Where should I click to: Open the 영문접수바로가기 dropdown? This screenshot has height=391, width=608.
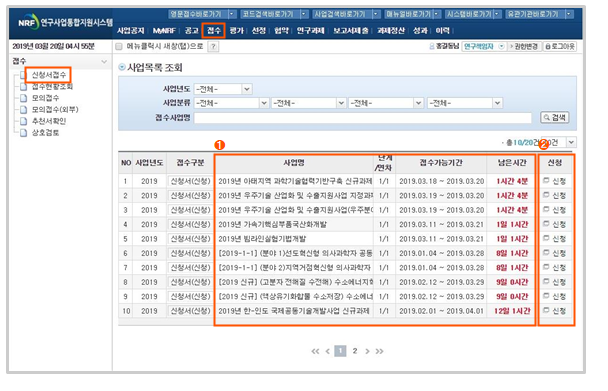(x=232, y=14)
